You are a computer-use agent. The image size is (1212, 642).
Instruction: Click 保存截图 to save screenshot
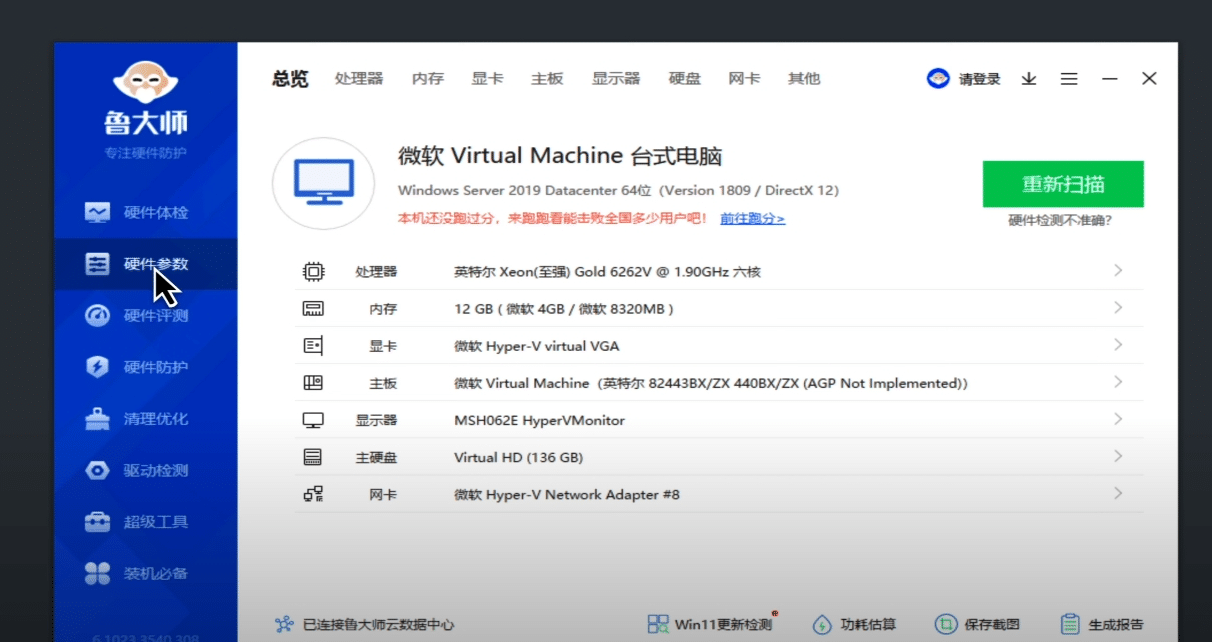click(x=977, y=624)
